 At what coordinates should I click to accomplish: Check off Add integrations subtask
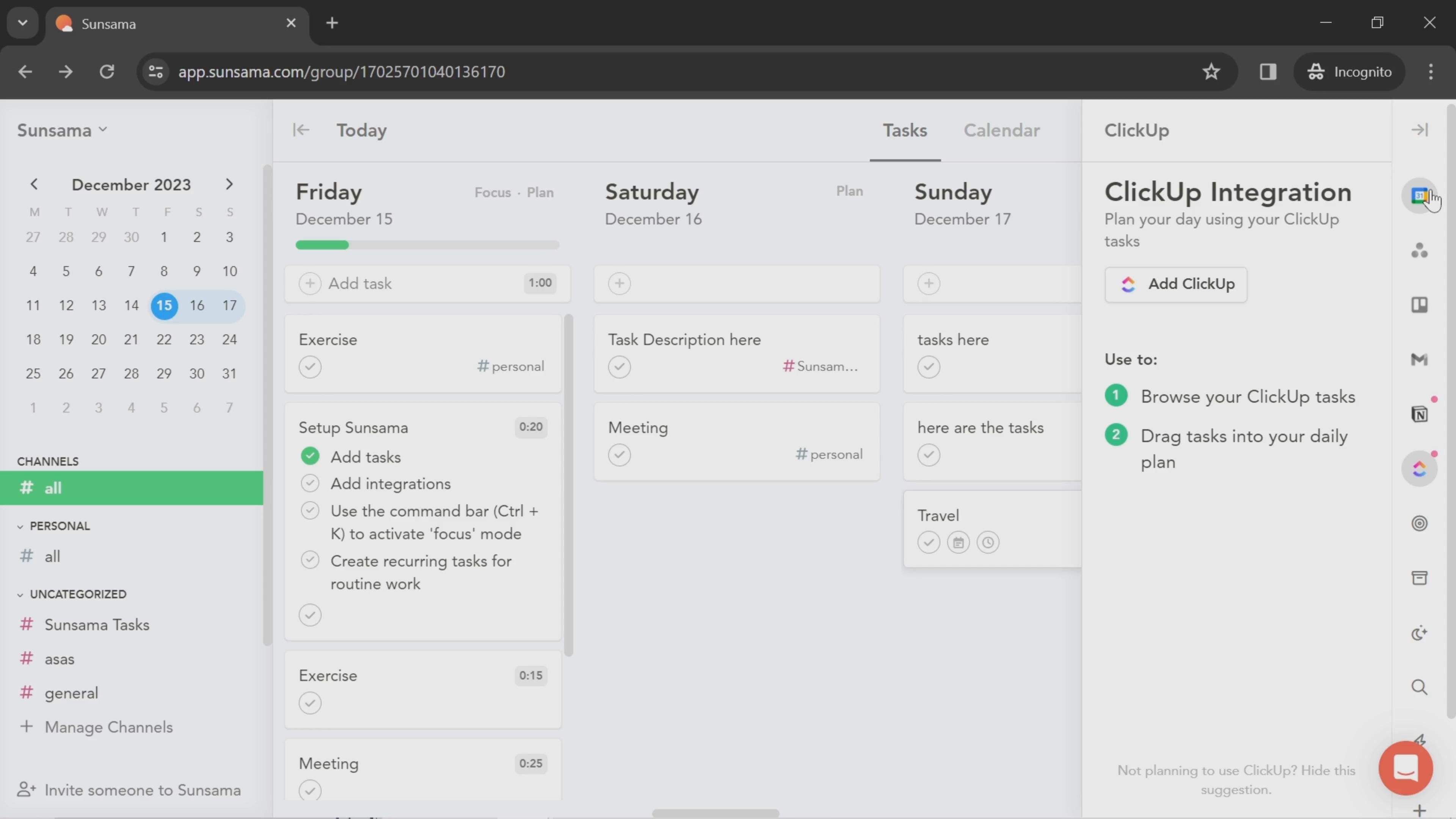click(x=310, y=484)
